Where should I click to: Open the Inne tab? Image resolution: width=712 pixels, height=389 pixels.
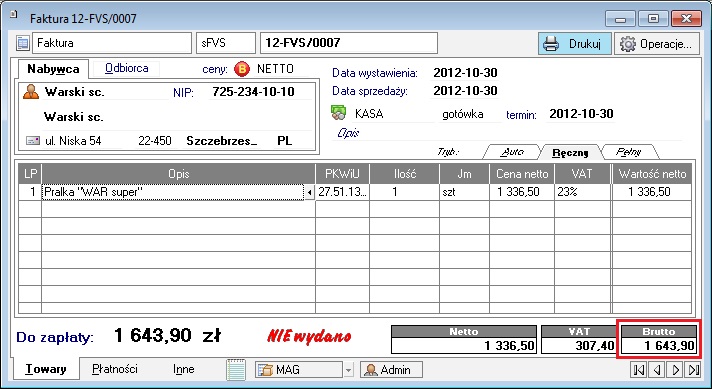pos(183,369)
